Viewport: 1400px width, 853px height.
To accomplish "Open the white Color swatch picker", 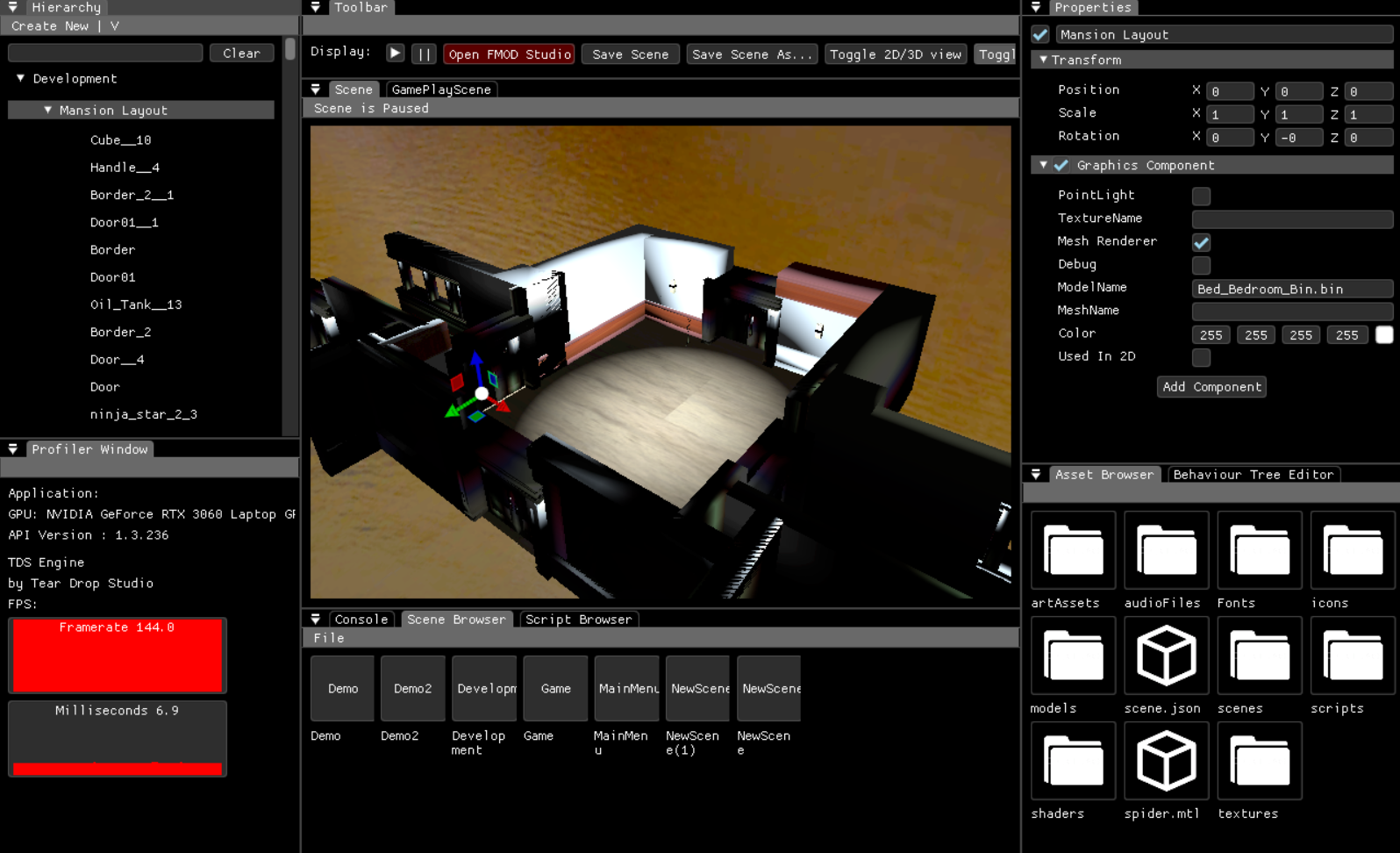I will coord(1384,334).
